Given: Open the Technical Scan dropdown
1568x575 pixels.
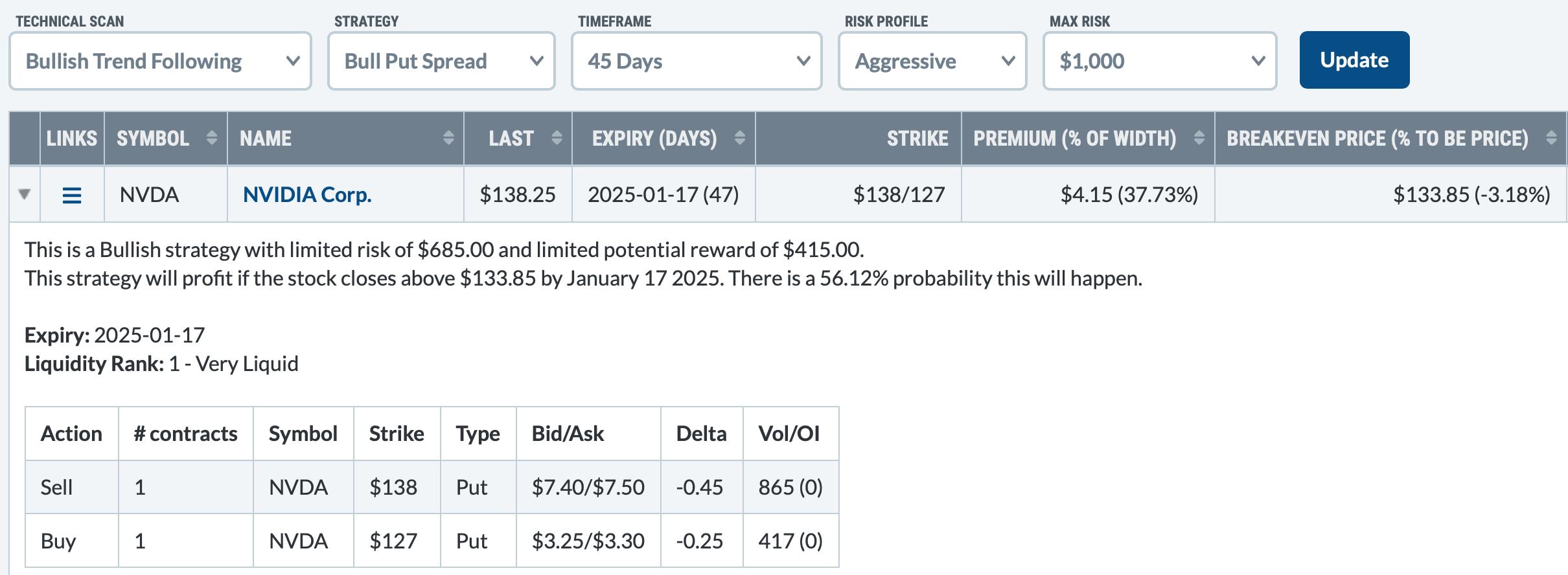Looking at the screenshot, I should [x=160, y=62].
